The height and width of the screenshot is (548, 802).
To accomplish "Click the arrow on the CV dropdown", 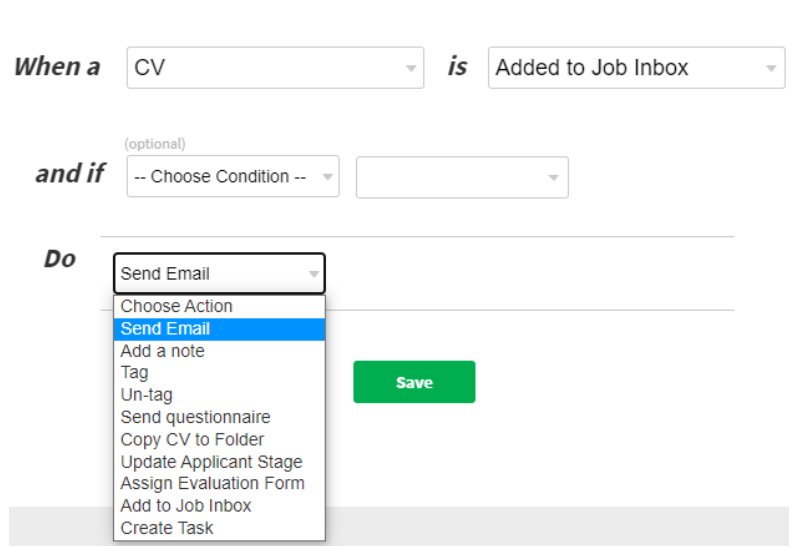I will click(x=411, y=68).
